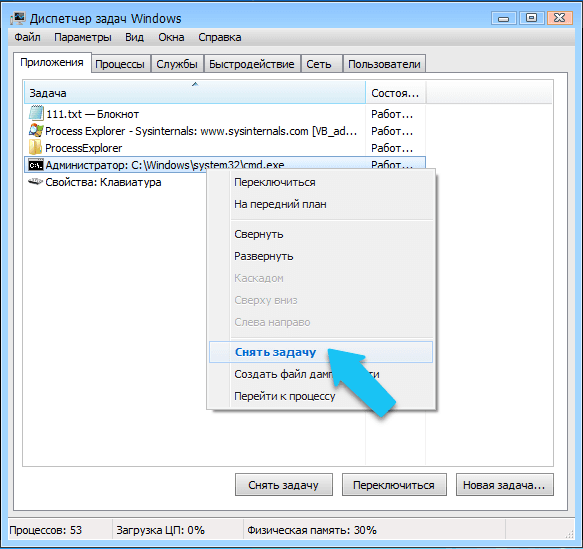Image resolution: width=583 pixels, height=549 pixels.
Task: Click the ProcessExplorer folder icon
Action: 36,148
